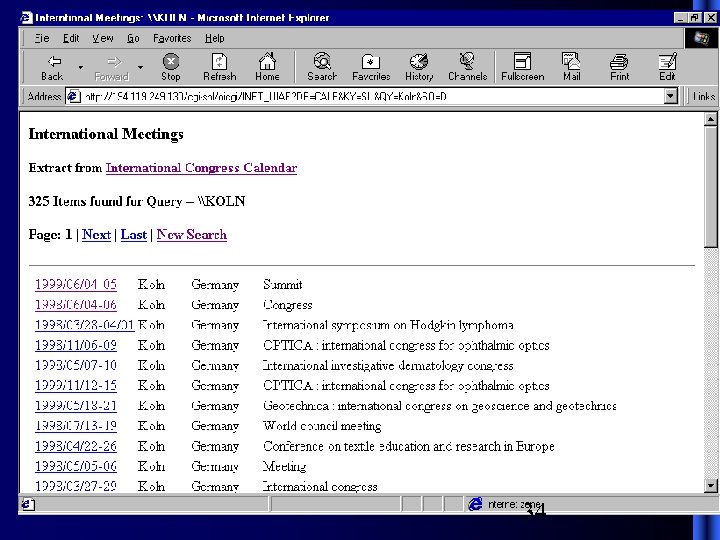720x540 pixels.
Task: Start a New Search
Action: (191, 235)
